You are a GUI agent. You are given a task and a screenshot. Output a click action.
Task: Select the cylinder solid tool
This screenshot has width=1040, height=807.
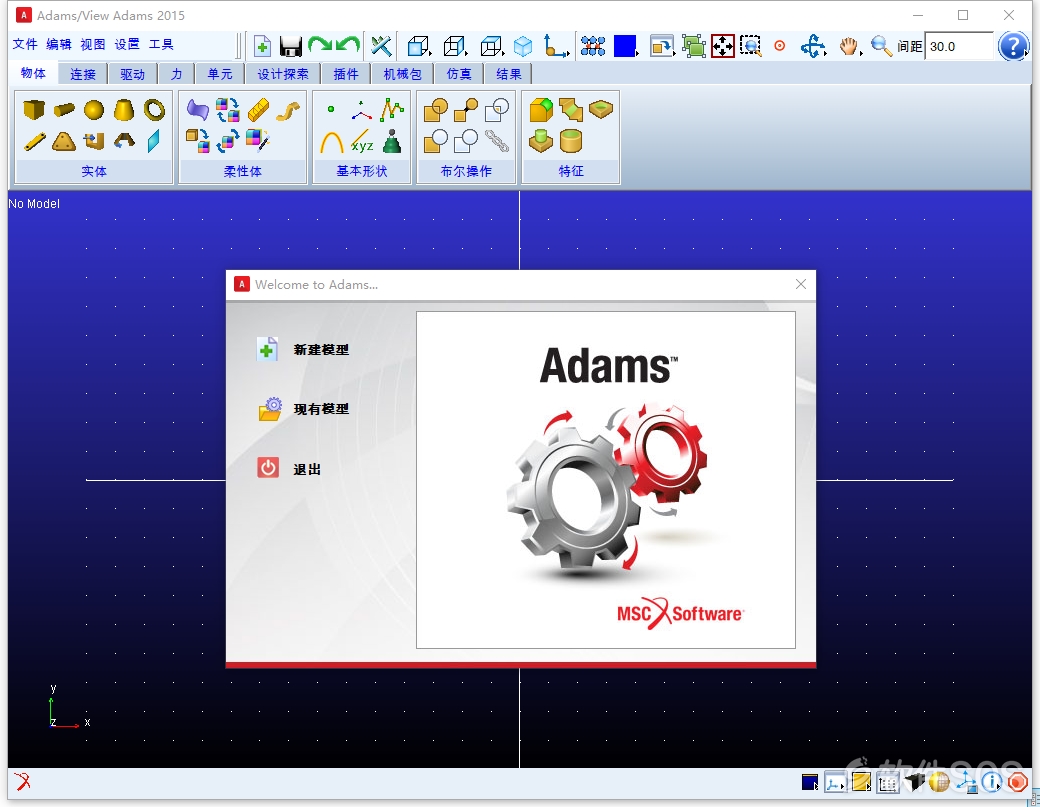click(64, 109)
